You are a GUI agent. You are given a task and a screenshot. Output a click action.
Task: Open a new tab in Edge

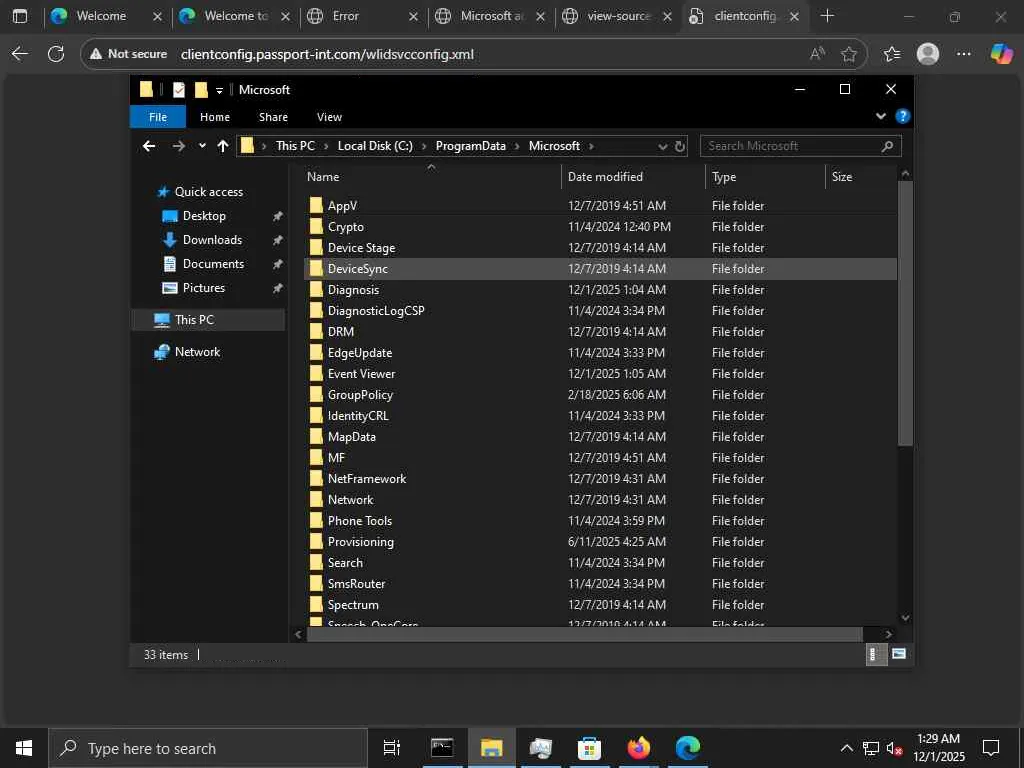tap(827, 16)
